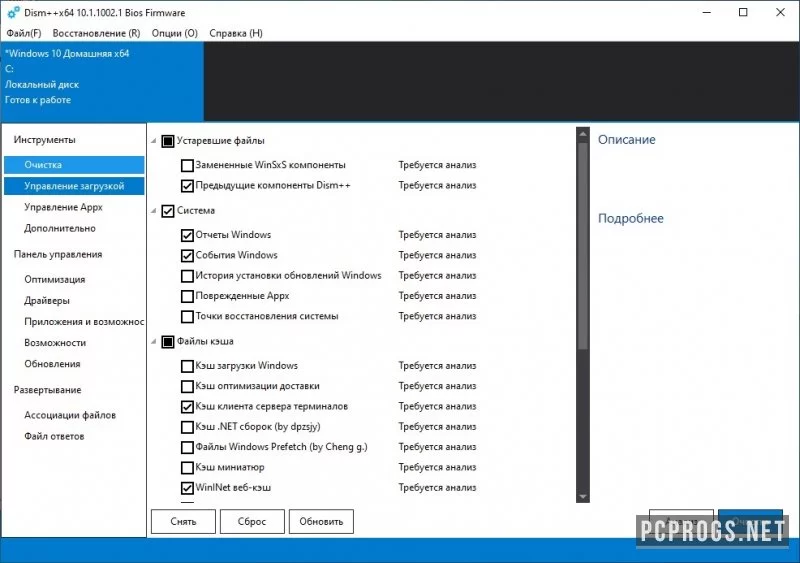Viewport: 800px width, 563px height.
Task: Select Очистка in the sidebar
Action: pos(74,165)
